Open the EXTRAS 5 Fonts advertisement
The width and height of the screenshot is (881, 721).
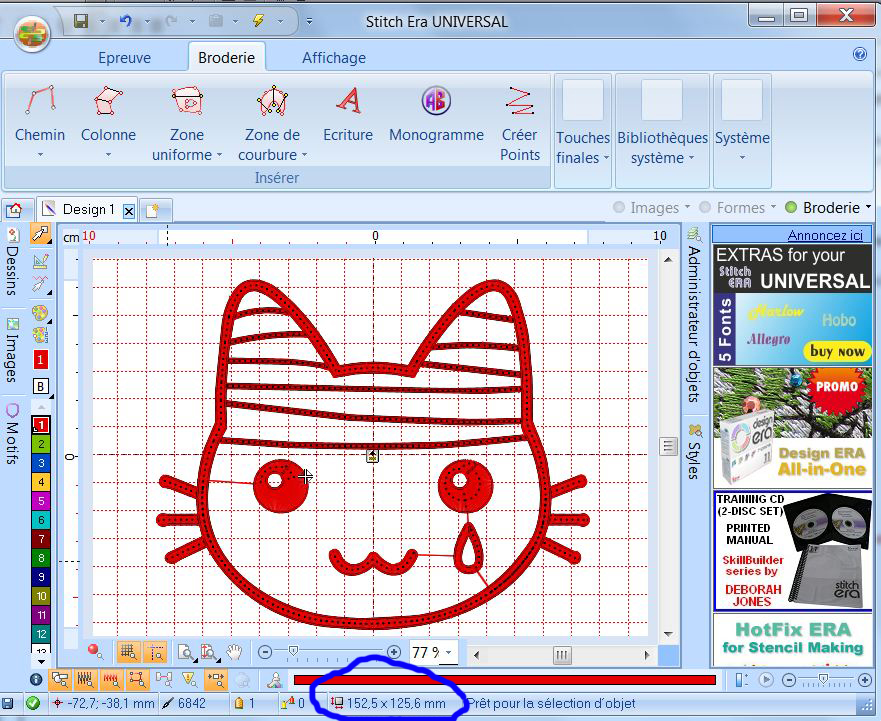tap(792, 305)
